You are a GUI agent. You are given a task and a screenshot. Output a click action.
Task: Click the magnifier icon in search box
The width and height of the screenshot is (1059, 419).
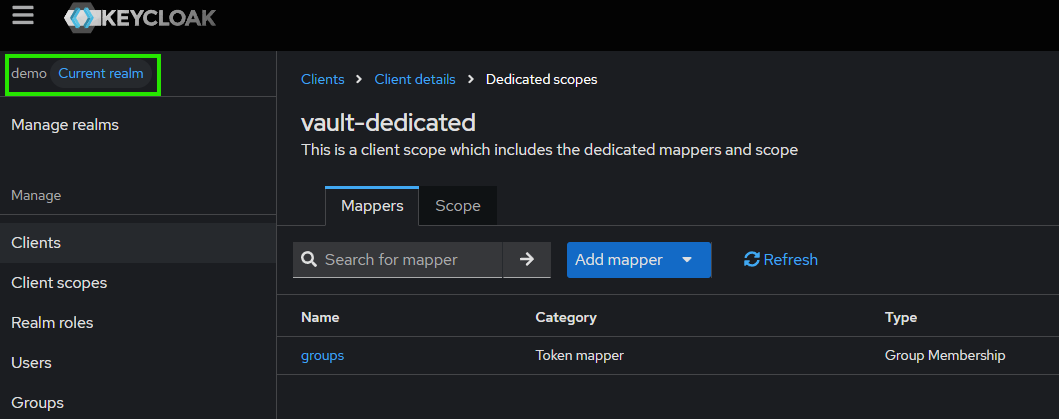309,260
